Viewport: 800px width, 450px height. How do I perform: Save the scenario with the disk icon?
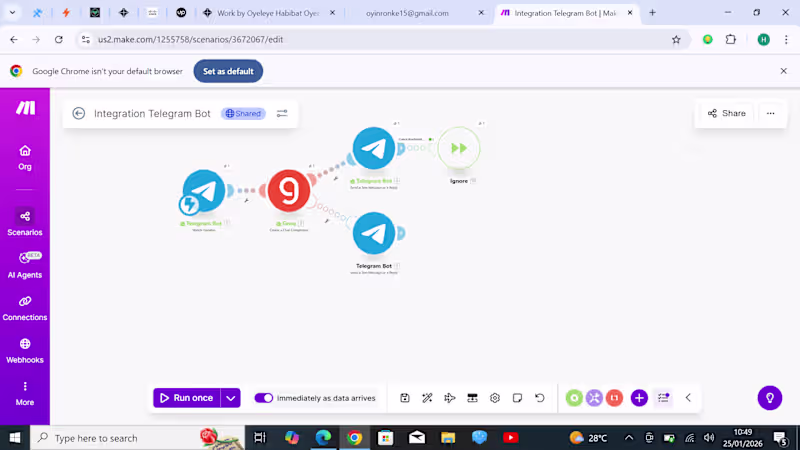(x=405, y=398)
